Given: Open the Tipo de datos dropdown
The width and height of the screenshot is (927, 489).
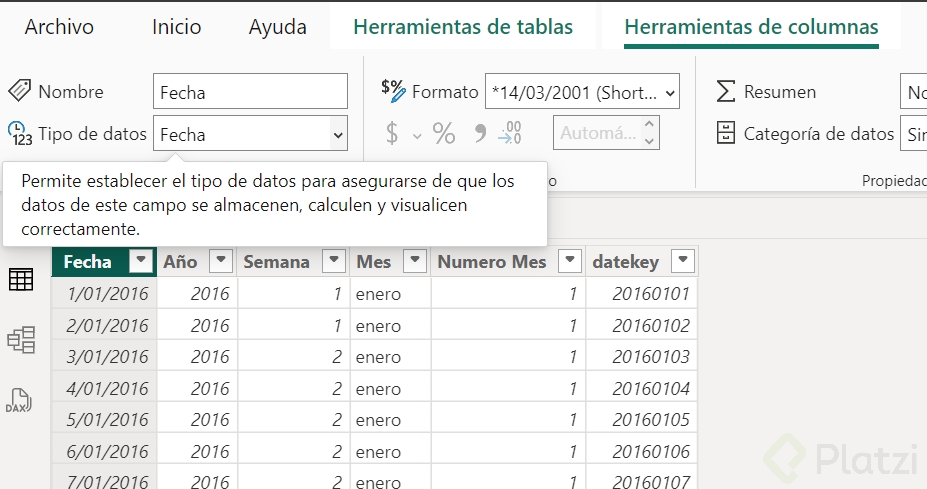Looking at the screenshot, I should click(x=338, y=133).
